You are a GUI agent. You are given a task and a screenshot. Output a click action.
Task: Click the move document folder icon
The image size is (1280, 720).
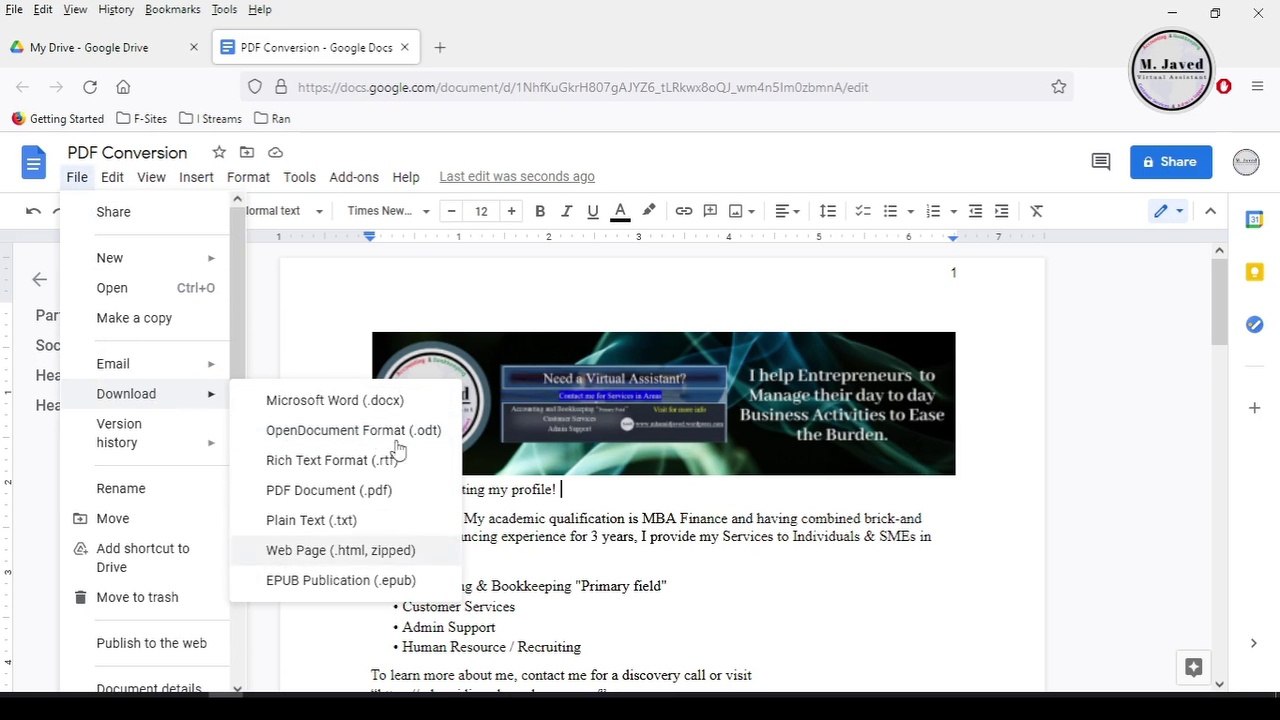tap(246, 152)
